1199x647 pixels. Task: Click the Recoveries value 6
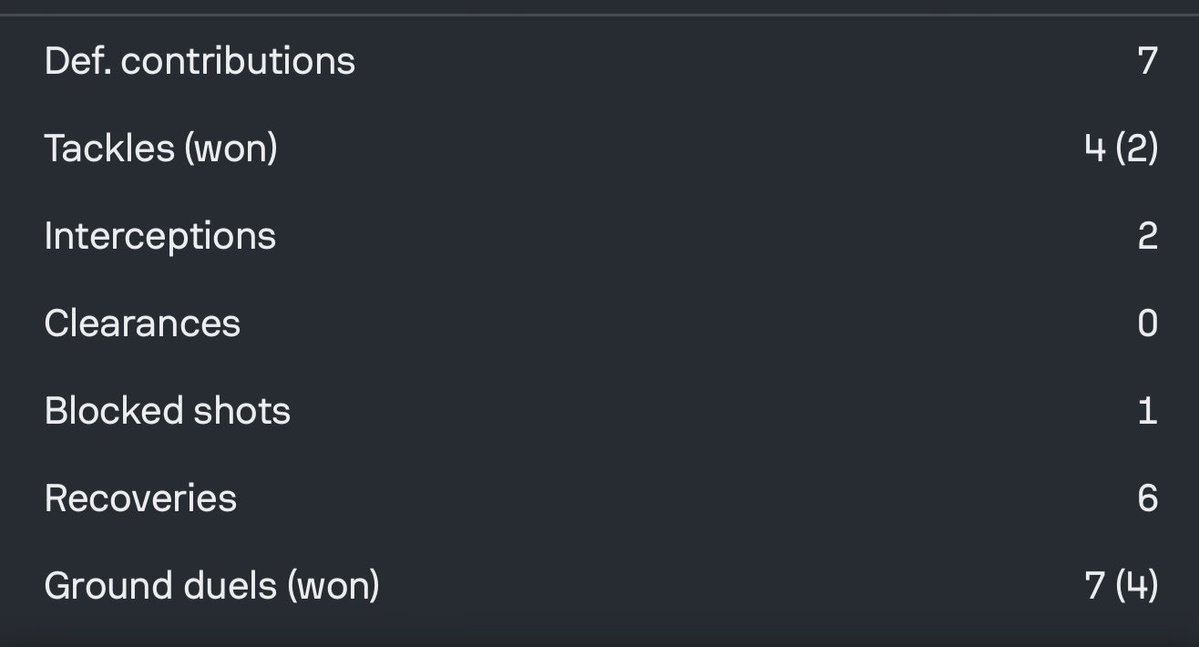coord(1147,499)
